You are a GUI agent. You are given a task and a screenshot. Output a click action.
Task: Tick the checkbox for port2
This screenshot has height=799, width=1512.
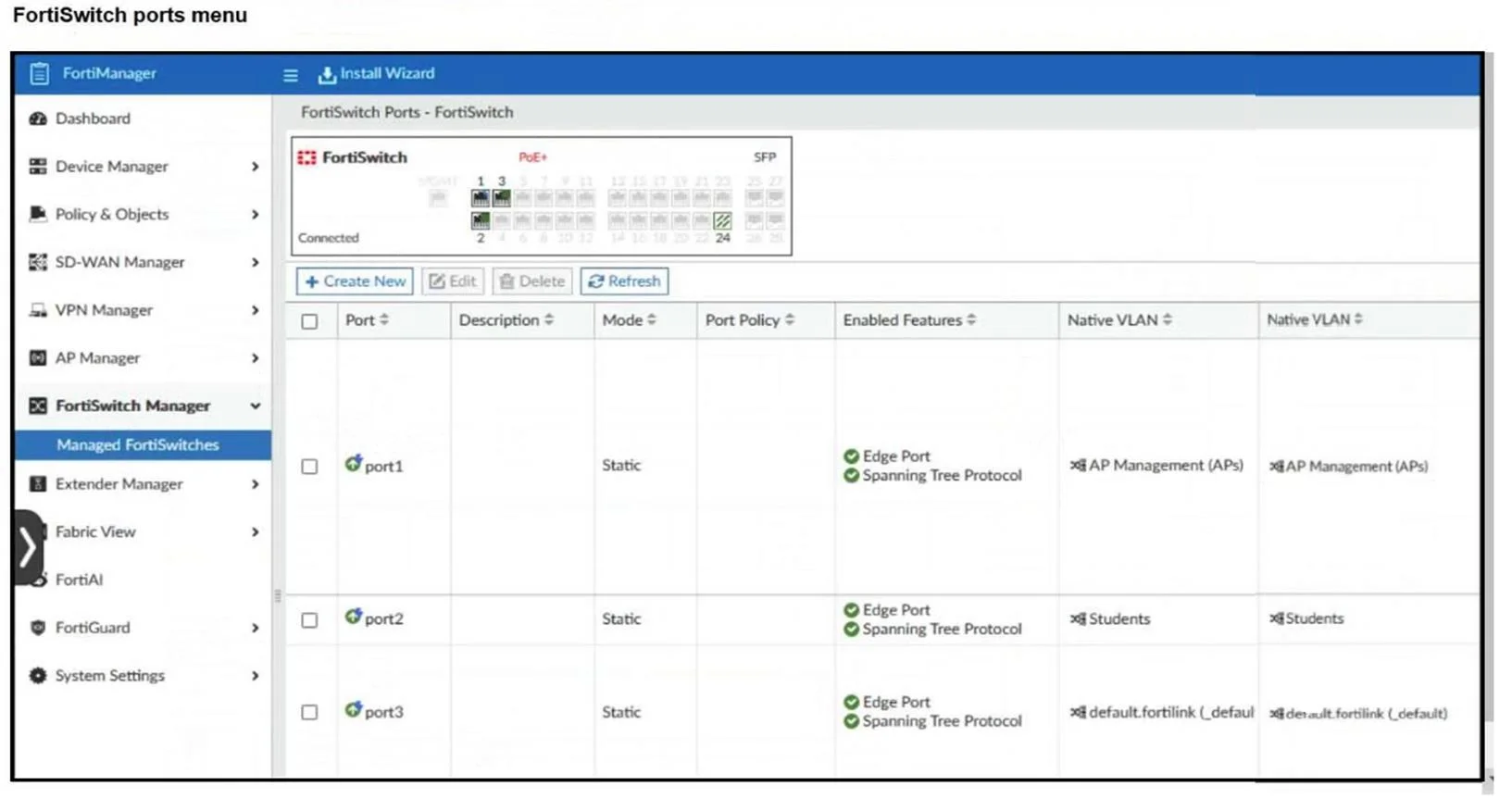(x=309, y=620)
